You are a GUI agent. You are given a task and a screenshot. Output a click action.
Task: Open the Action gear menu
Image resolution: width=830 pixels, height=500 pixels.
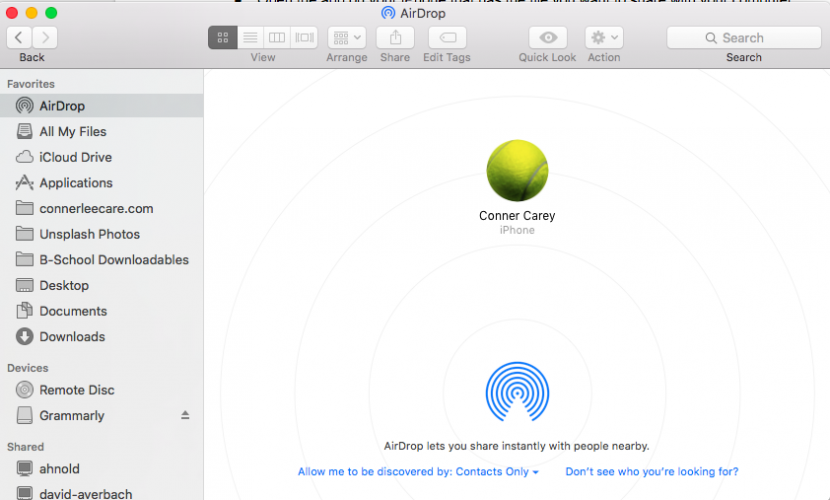pos(604,38)
